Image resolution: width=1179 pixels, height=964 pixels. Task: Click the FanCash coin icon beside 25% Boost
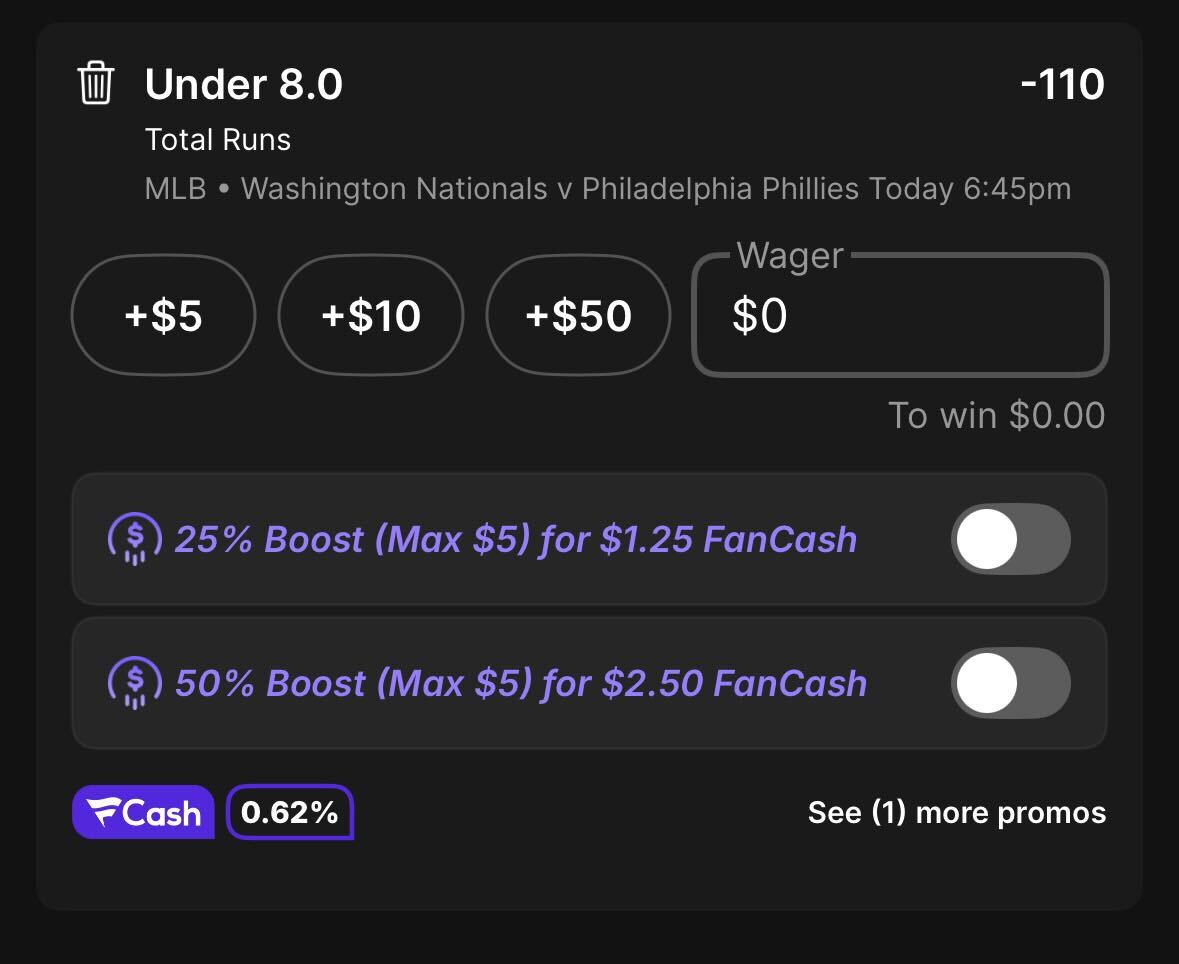135,538
